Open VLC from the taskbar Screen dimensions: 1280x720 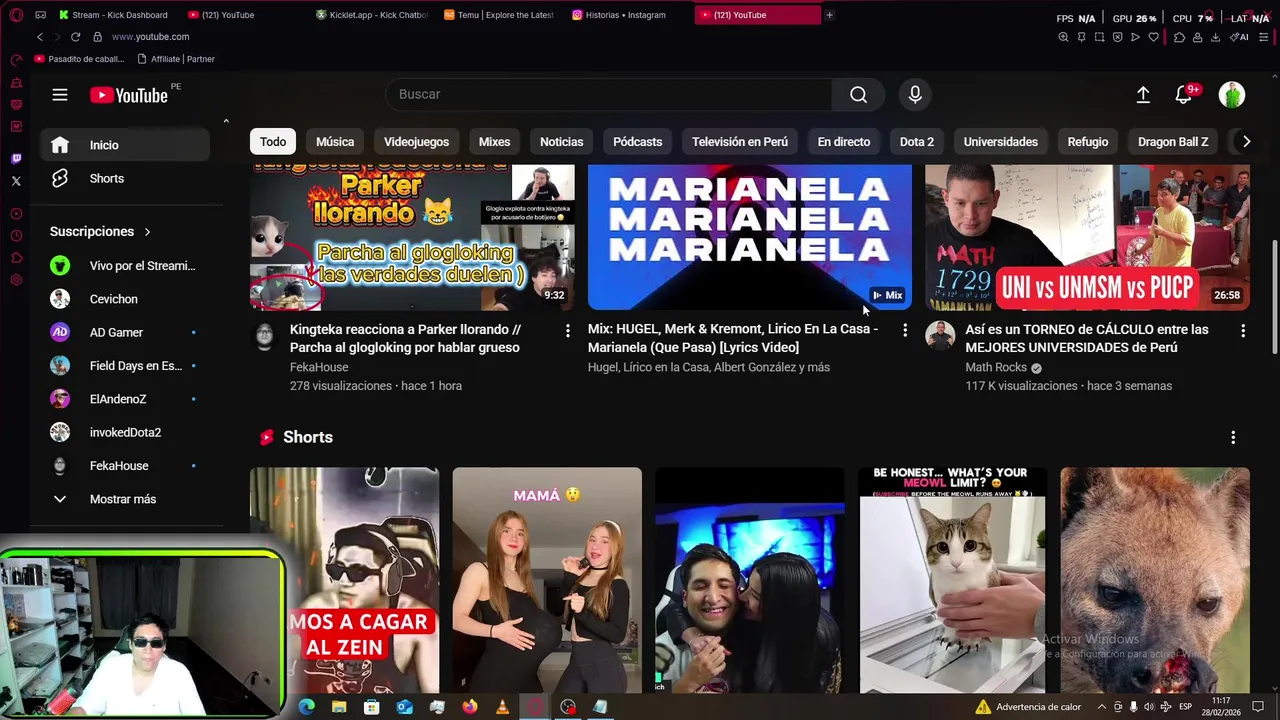click(502, 707)
